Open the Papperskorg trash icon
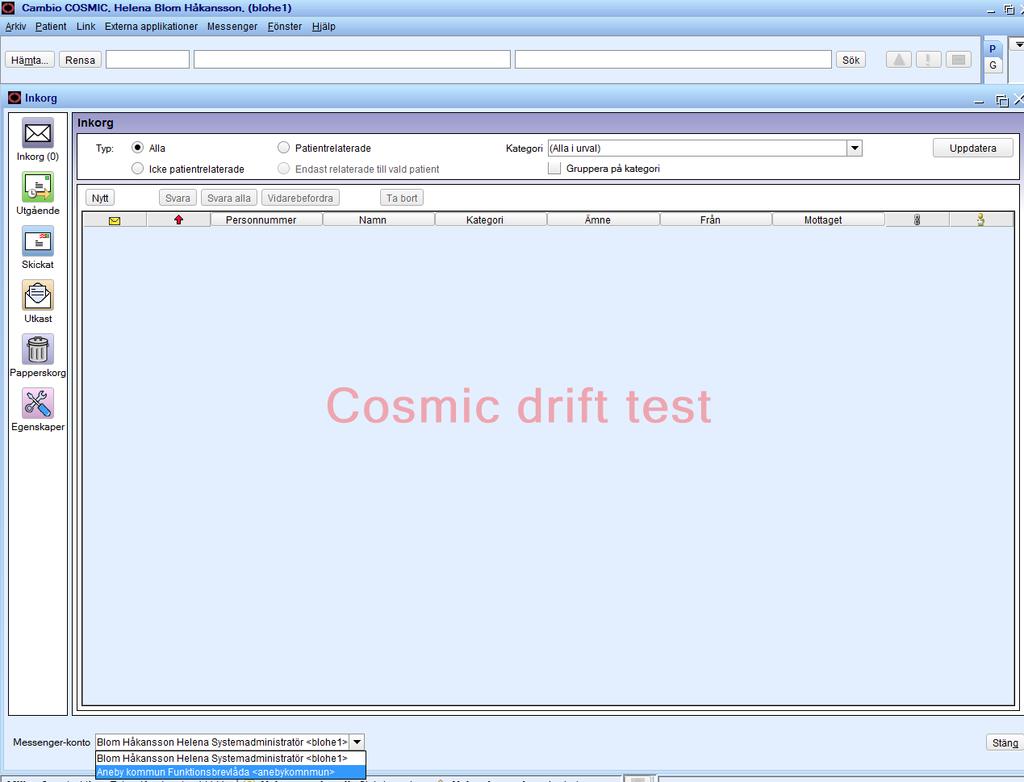This screenshot has height=782, width=1024. (x=37, y=350)
